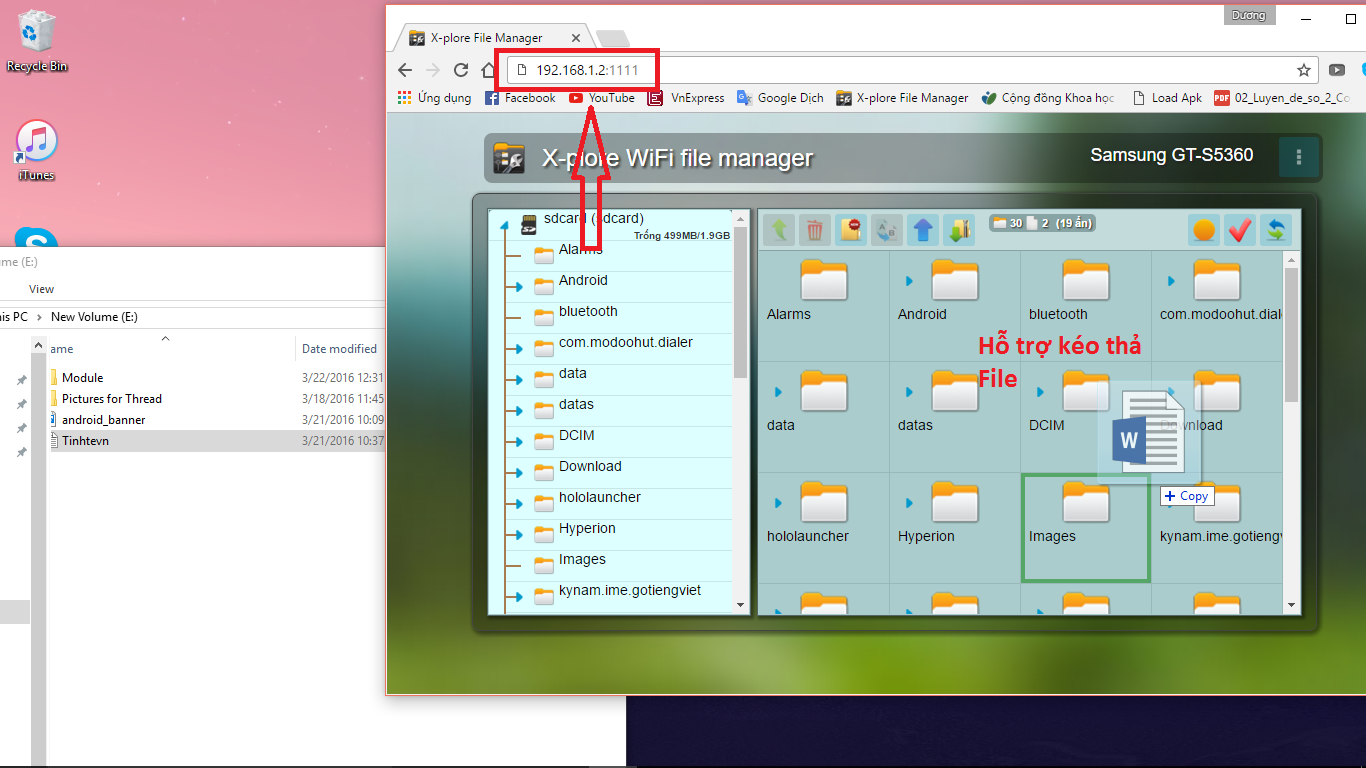This screenshot has height=768, width=1366.
Task: Expand the data node in the tree
Action: click(518, 381)
